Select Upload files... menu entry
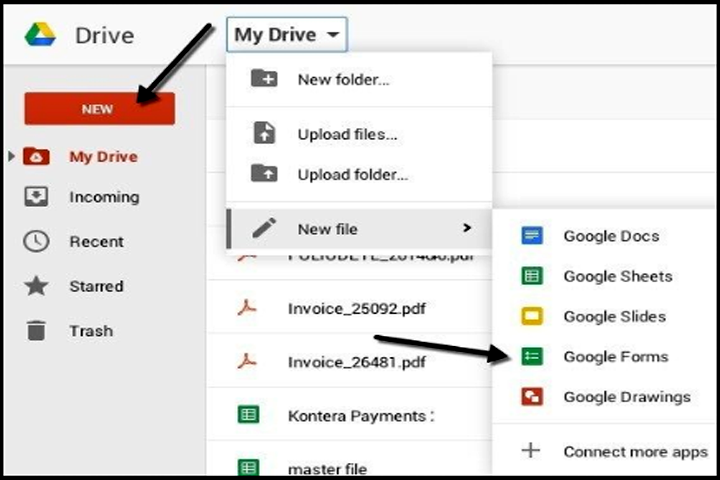The height and width of the screenshot is (480, 720). [359, 134]
